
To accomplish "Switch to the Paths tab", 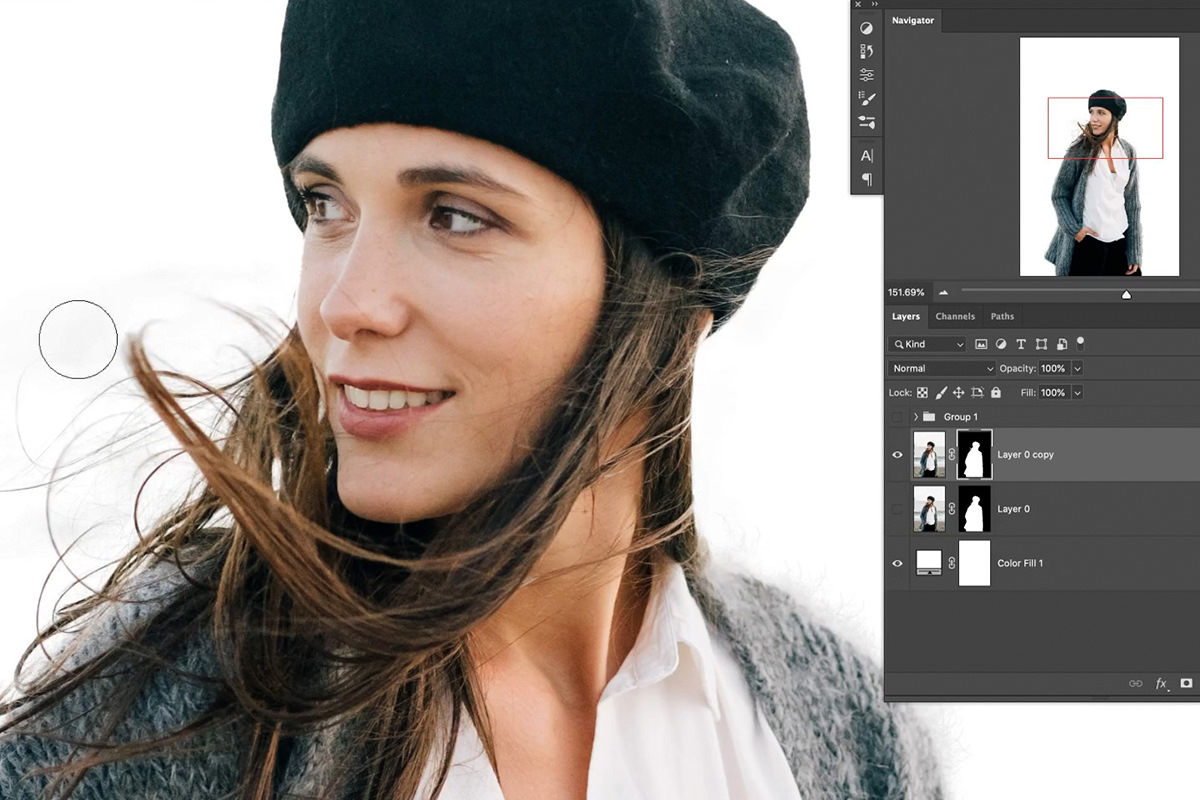I will pos(1002,316).
